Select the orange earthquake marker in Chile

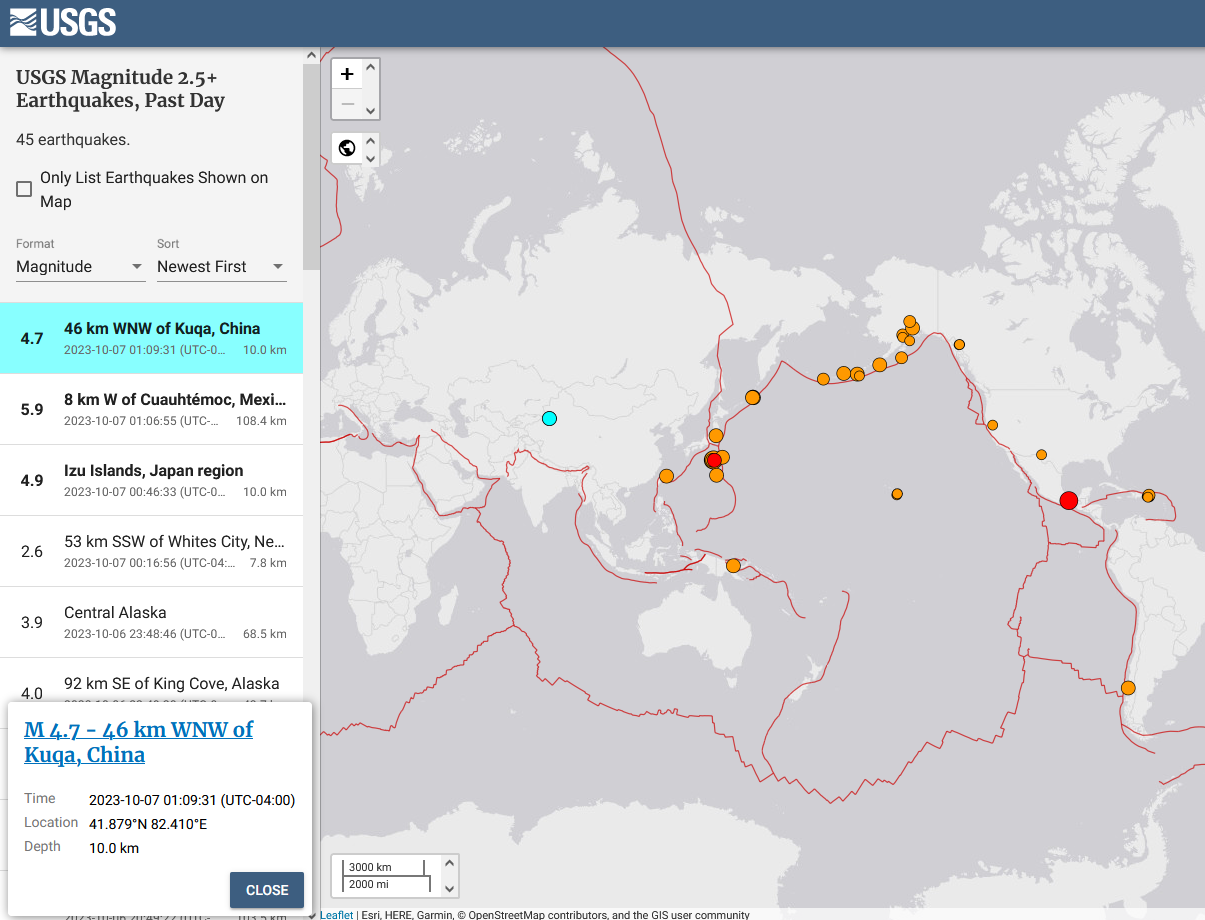tap(1128, 688)
